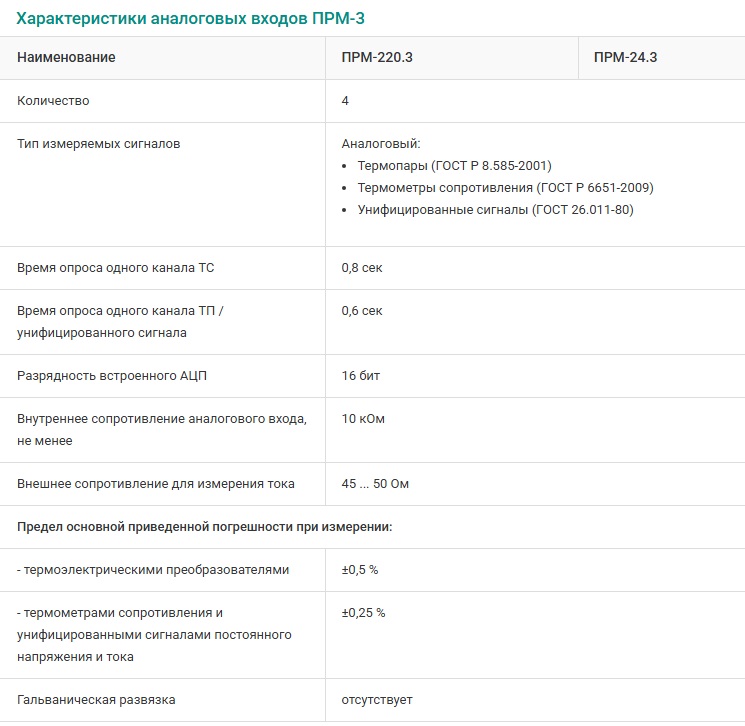Click the "Тип измеряемых сигналов" row label

[x=99, y=144]
